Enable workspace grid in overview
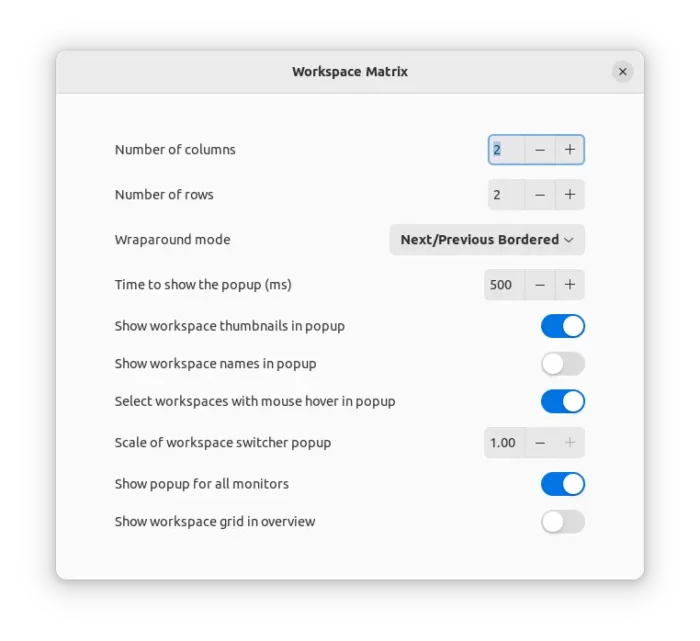The height and width of the screenshot is (641, 700). [563, 522]
